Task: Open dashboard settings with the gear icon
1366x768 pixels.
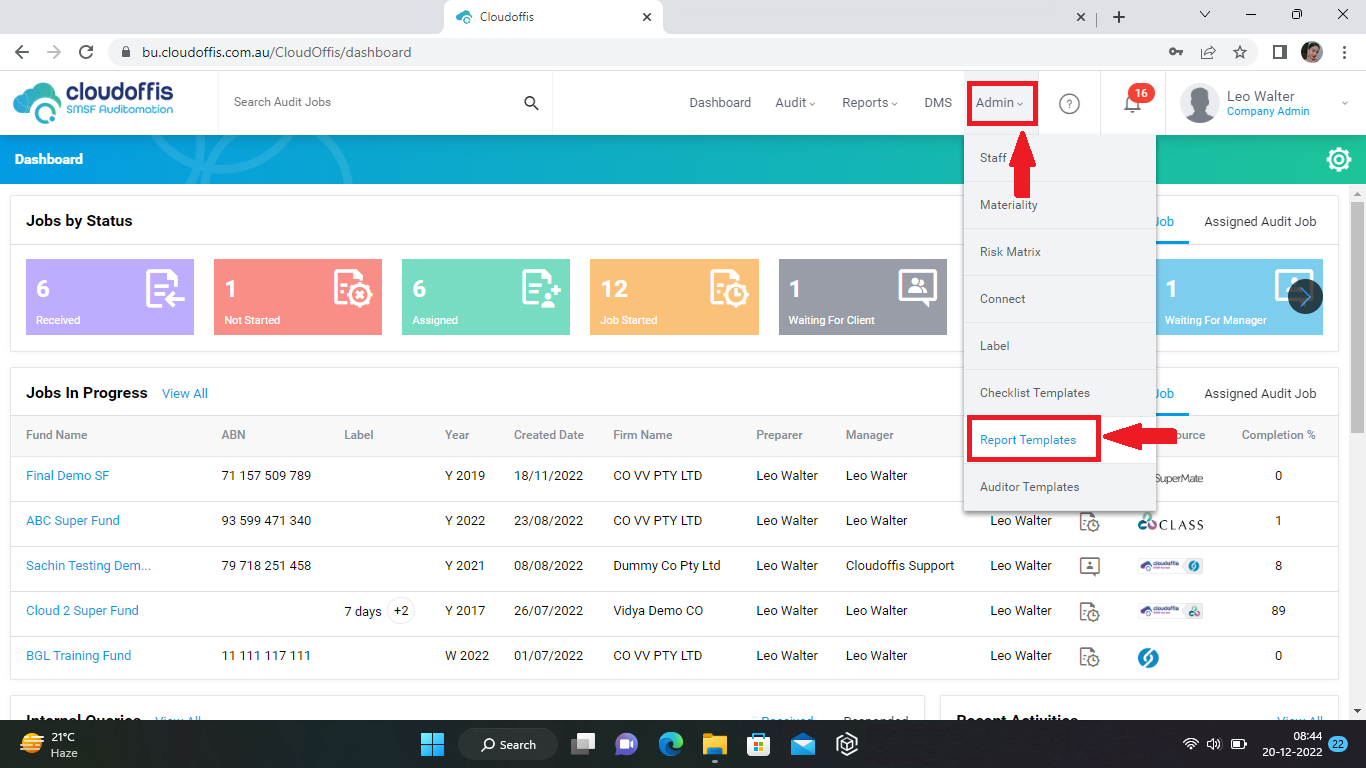Action: (x=1339, y=159)
